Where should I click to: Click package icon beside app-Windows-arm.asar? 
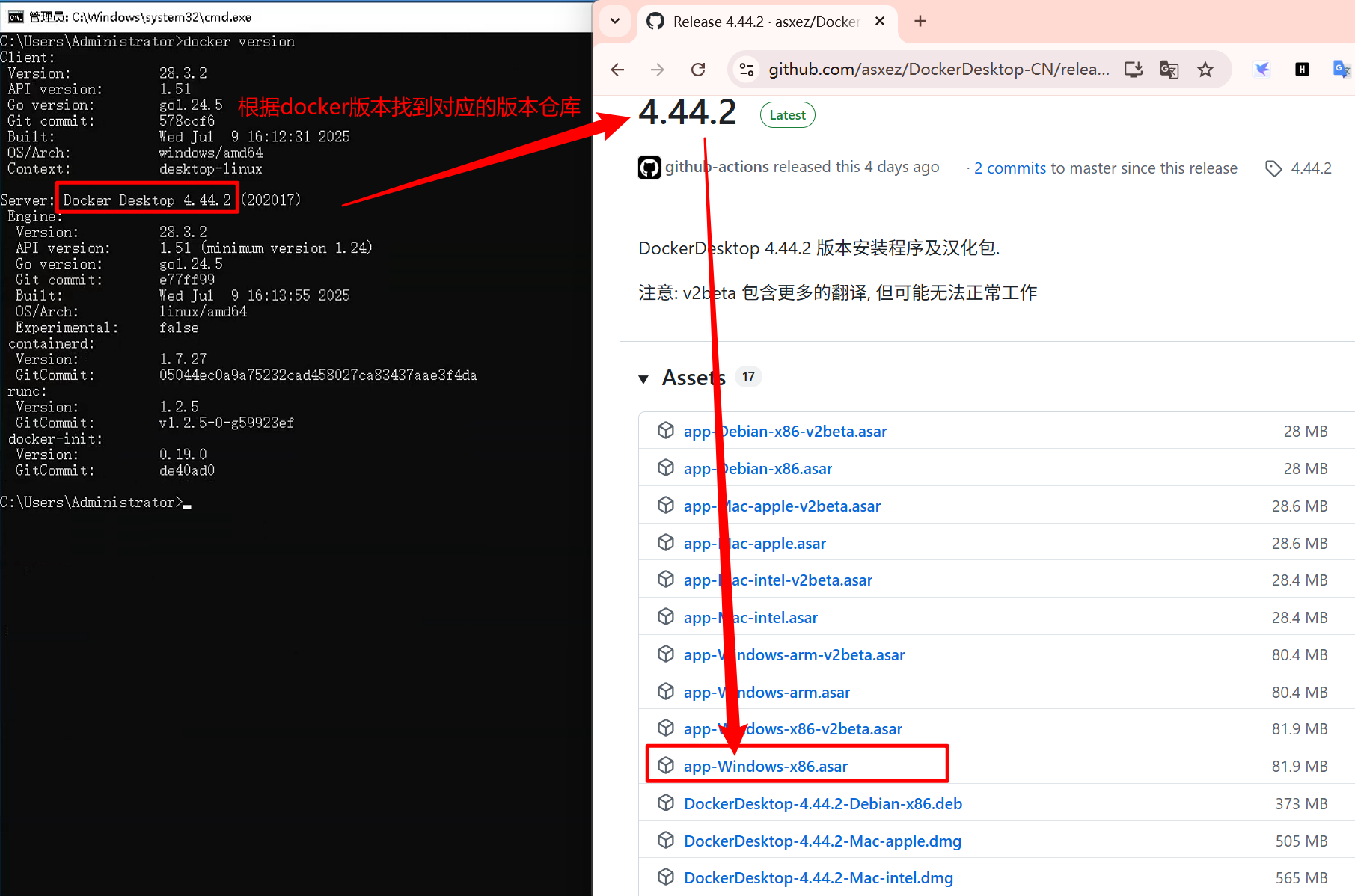click(x=666, y=691)
